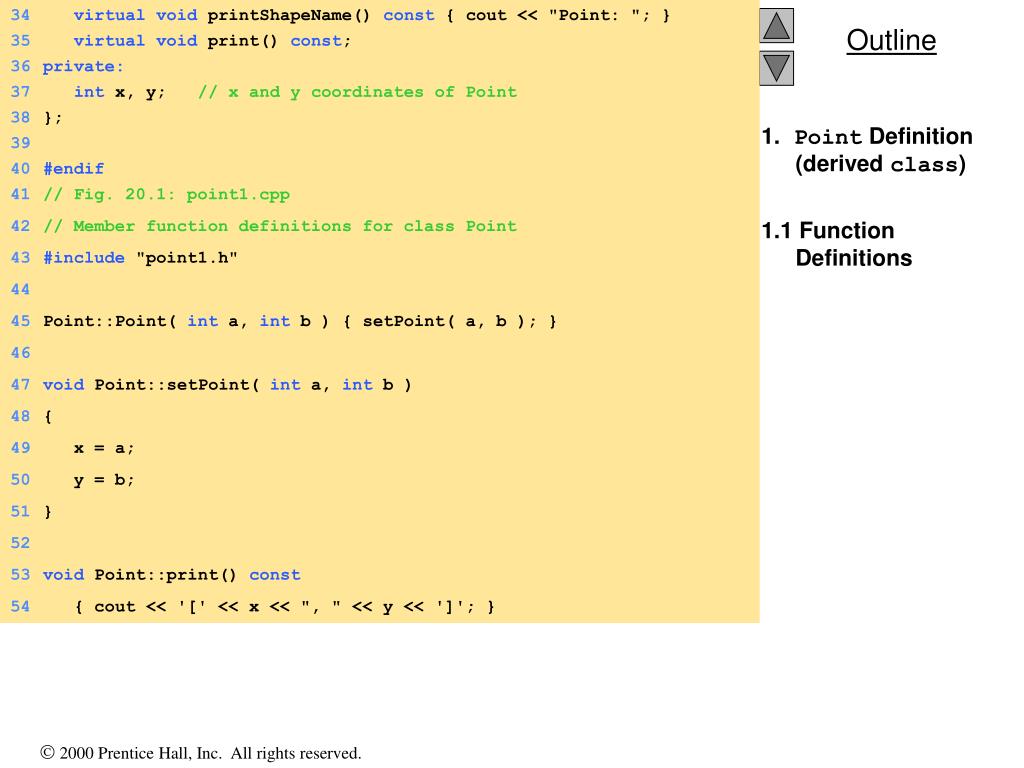The height and width of the screenshot is (768, 1024).
Task: Click the up arrow navigation button
Action: (x=776, y=26)
